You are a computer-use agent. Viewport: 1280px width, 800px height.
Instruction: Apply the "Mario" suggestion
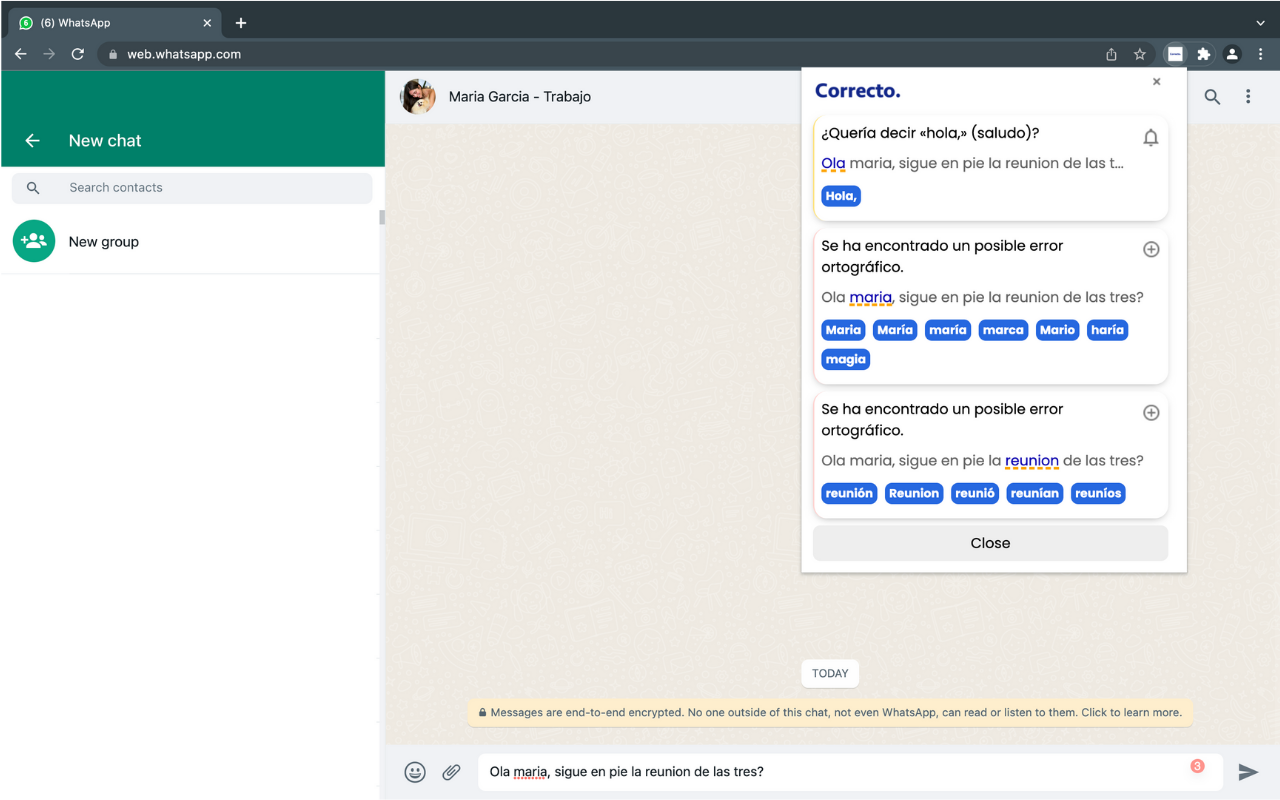tap(1057, 330)
